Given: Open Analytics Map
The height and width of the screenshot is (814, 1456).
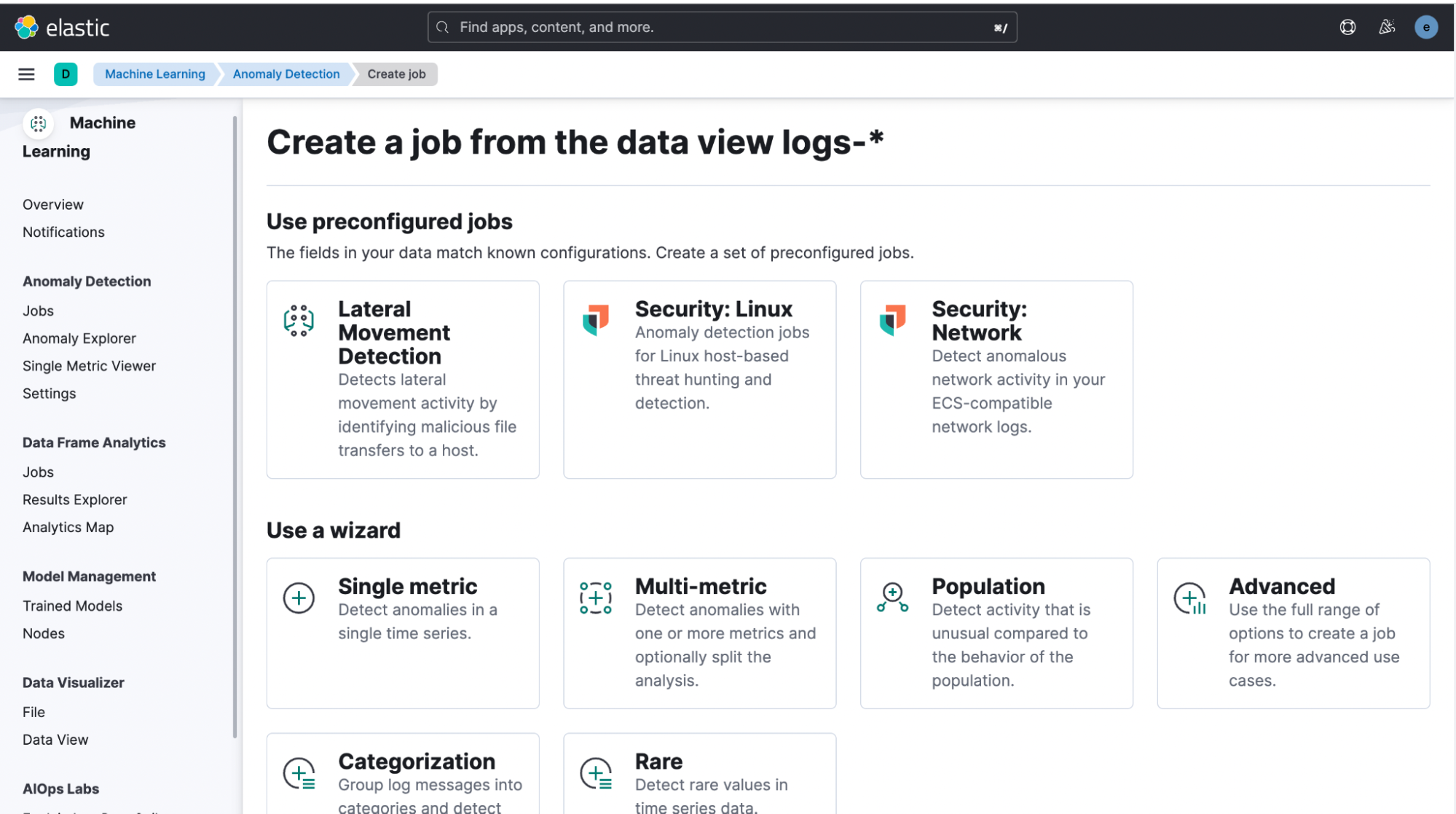Looking at the screenshot, I should 68,528.
